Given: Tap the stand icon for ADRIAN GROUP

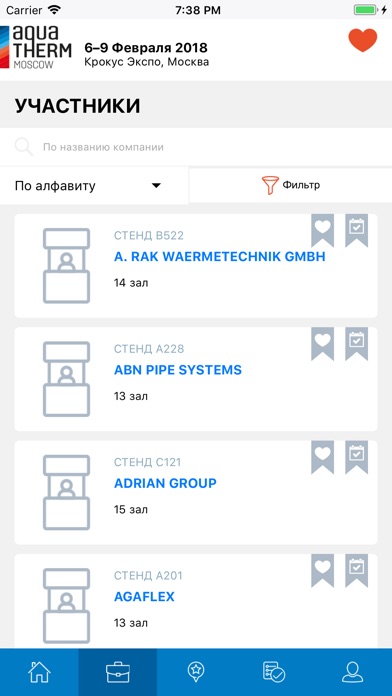Looking at the screenshot, I should point(67,493).
